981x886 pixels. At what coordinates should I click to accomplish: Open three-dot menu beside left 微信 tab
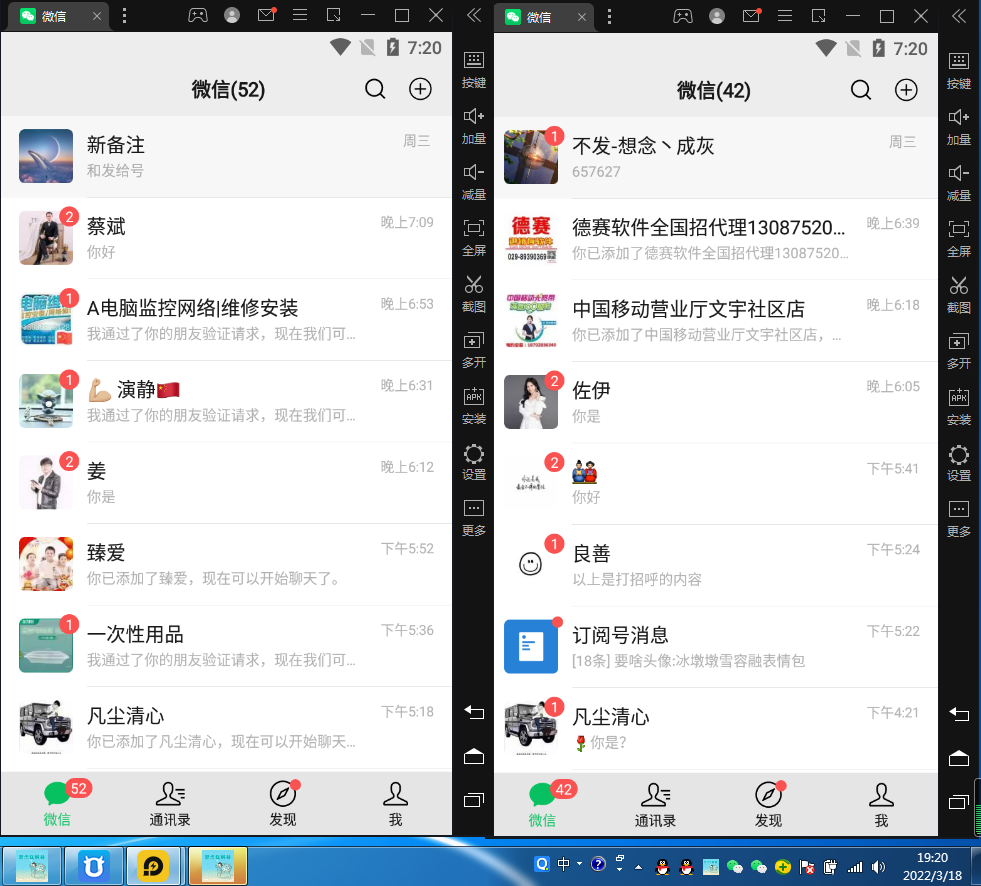125,16
